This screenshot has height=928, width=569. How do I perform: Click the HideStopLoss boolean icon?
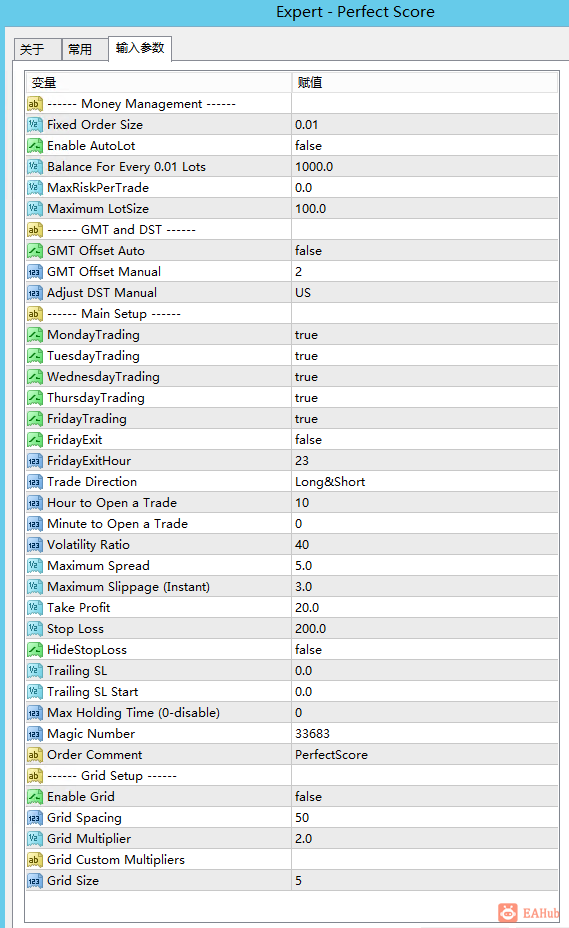point(35,650)
